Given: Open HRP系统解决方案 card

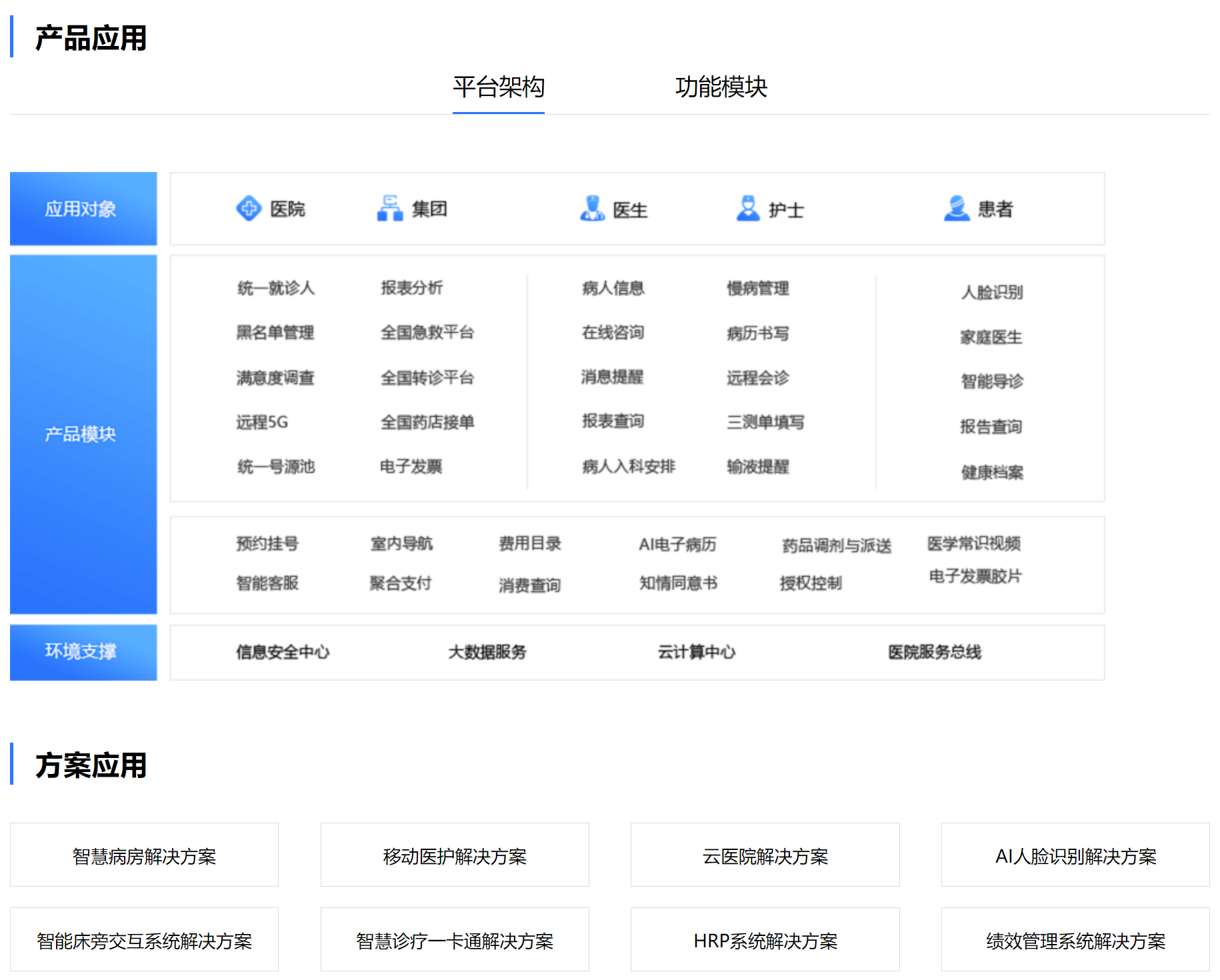Looking at the screenshot, I should pos(765,940).
